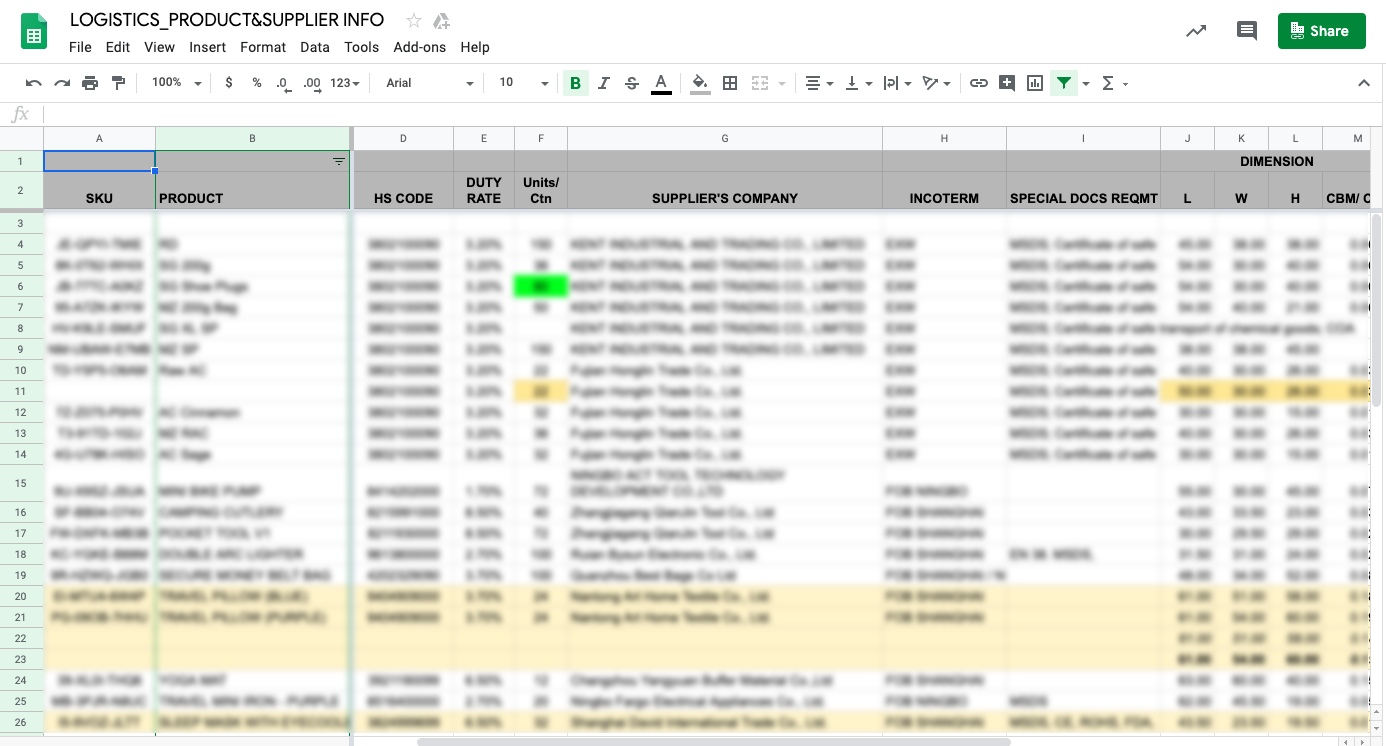Viewport: 1386px width, 746px height.
Task: Increase decimal places
Action: point(312,83)
